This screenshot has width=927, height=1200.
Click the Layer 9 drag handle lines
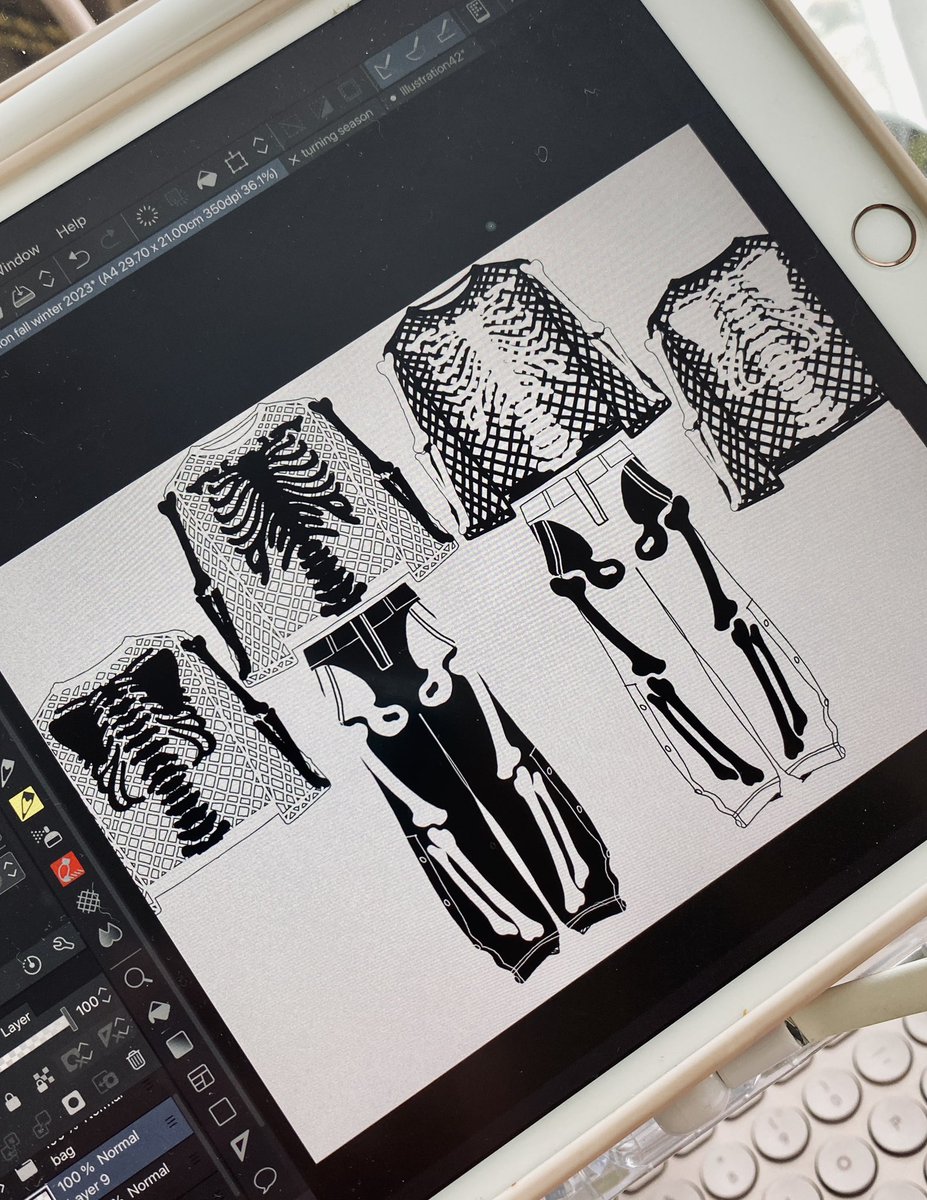(x=171, y=1121)
